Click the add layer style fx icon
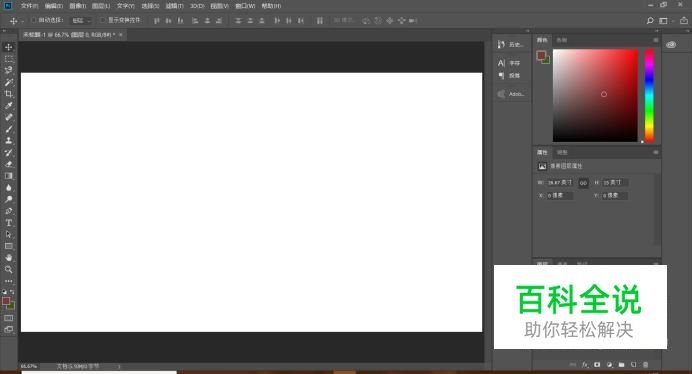The width and height of the screenshot is (692, 374). 585,365
